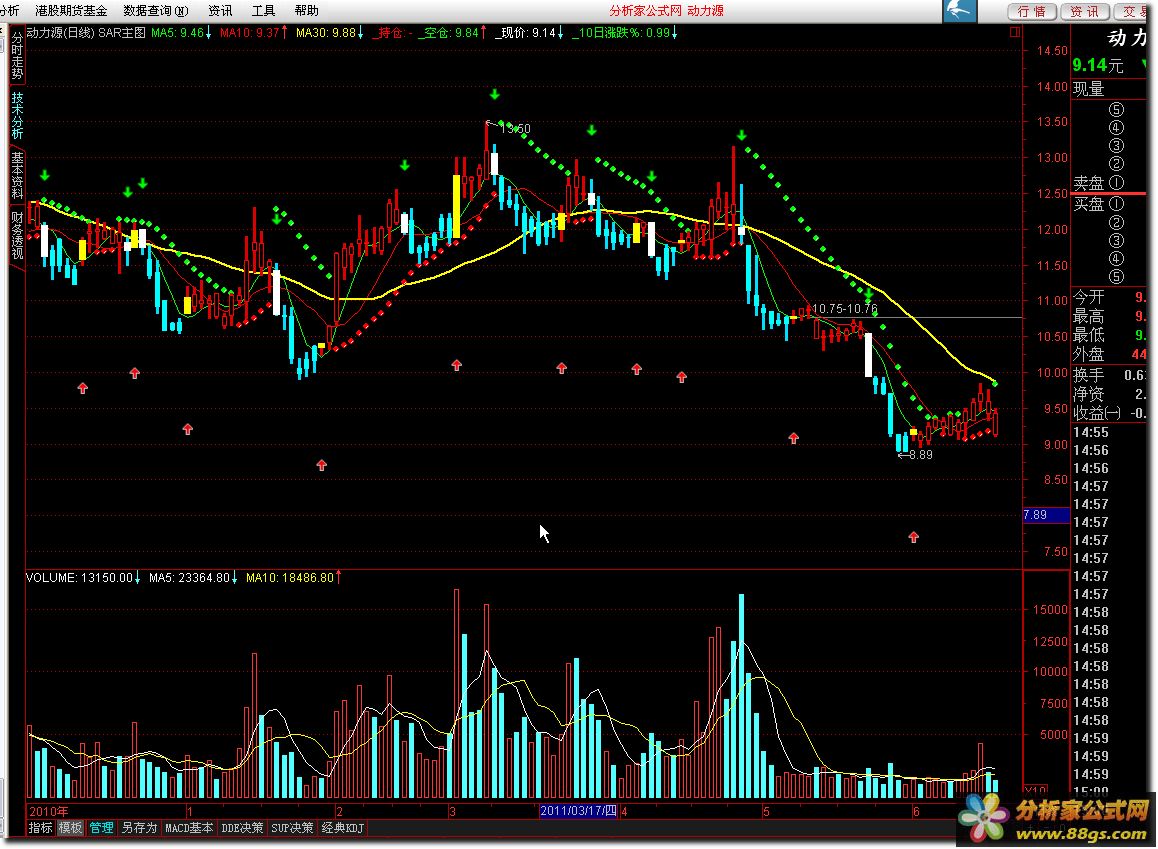Click the MA30: 9.88 indicator label
1158x849 pixels.
coord(329,32)
